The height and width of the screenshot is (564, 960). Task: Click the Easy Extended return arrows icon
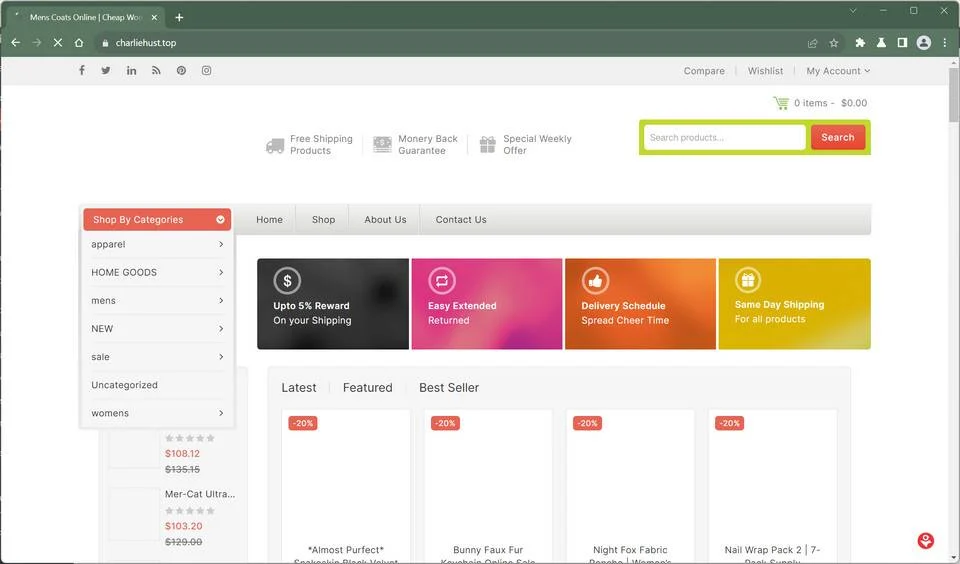[x=441, y=281]
